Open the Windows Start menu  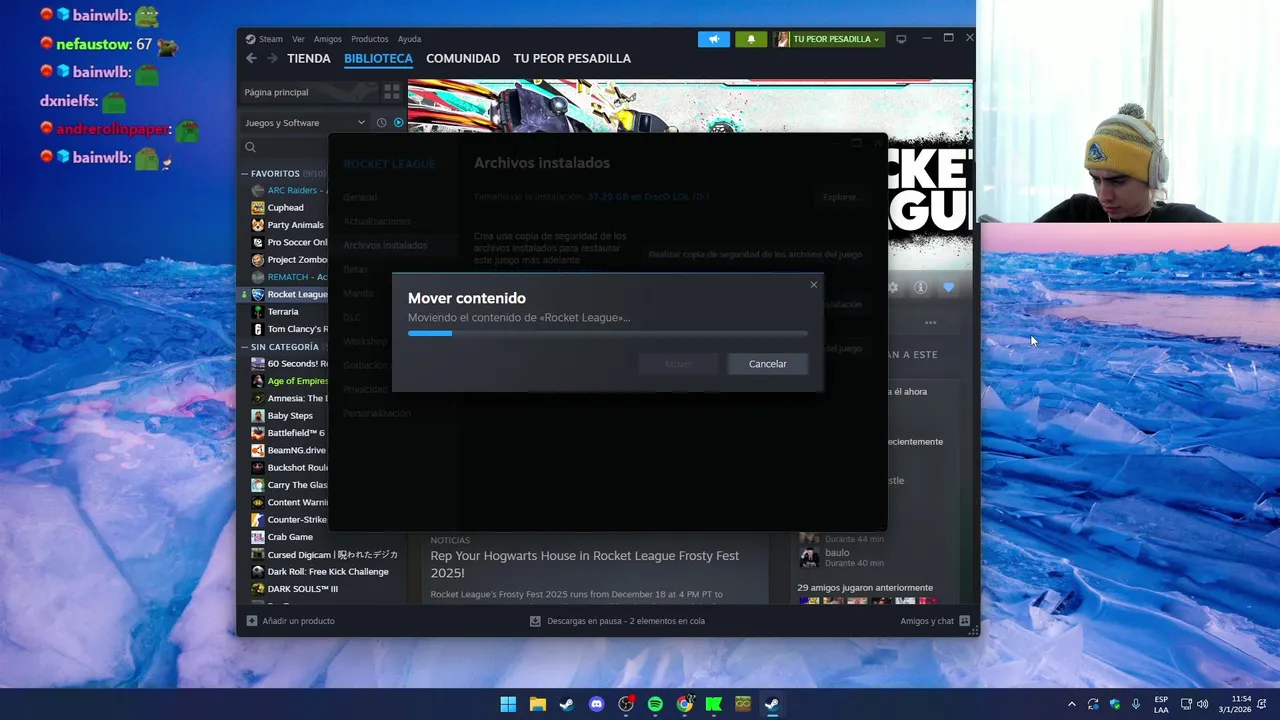pos(508,704)
